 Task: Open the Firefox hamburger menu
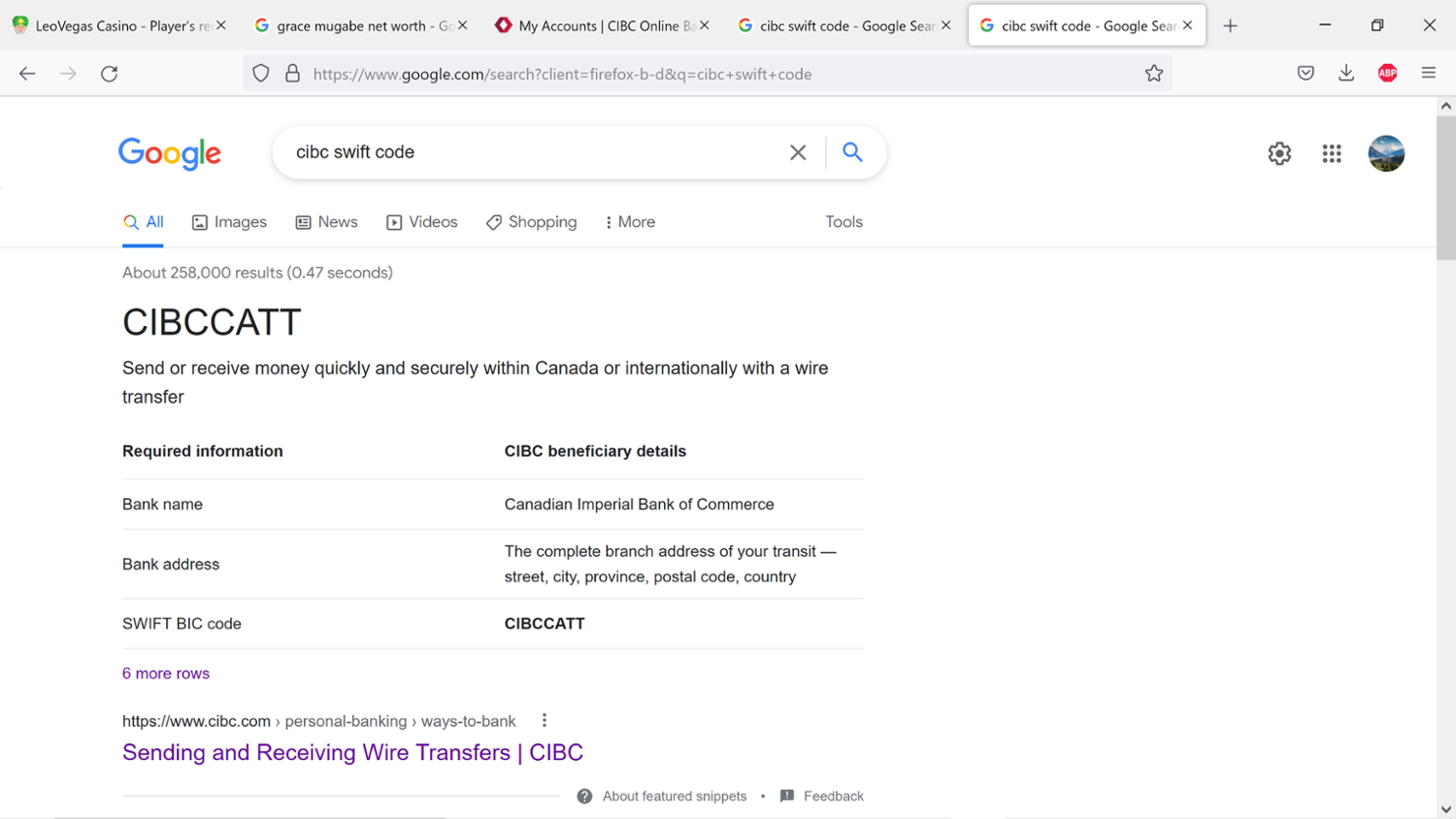coord(1428,74)
